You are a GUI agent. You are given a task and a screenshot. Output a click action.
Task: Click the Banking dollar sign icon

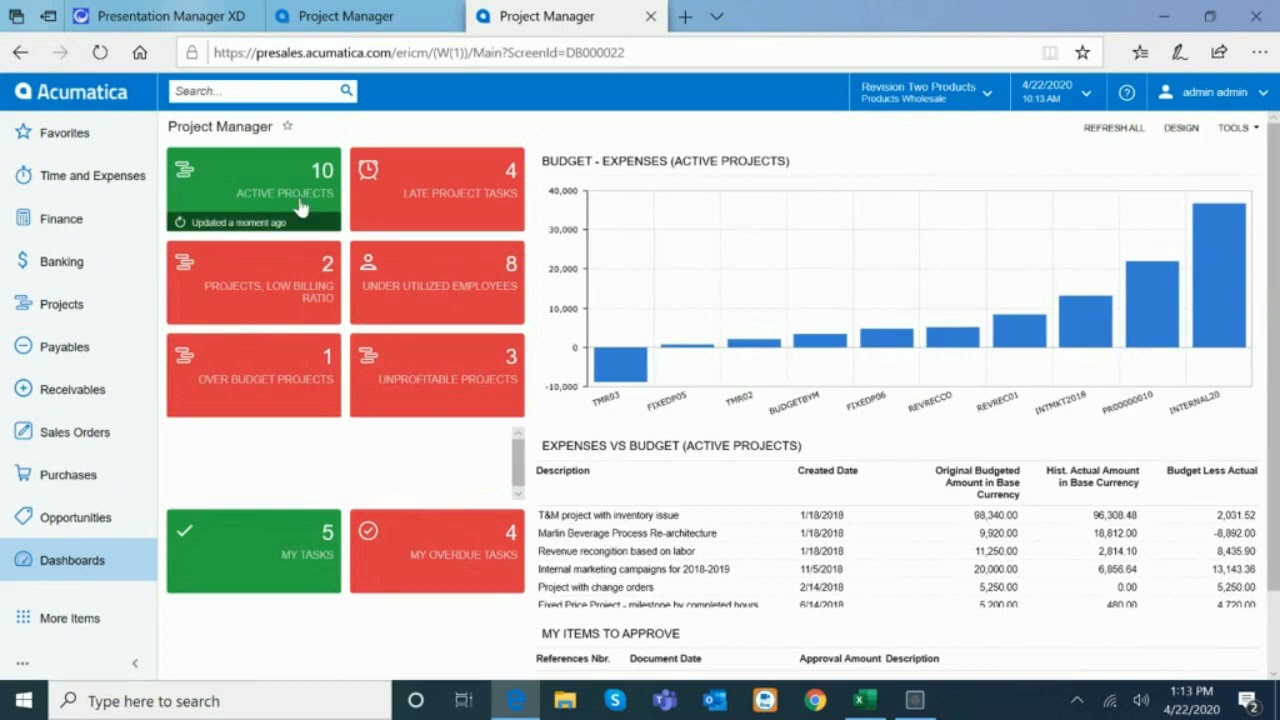click(x=23, y=261)
